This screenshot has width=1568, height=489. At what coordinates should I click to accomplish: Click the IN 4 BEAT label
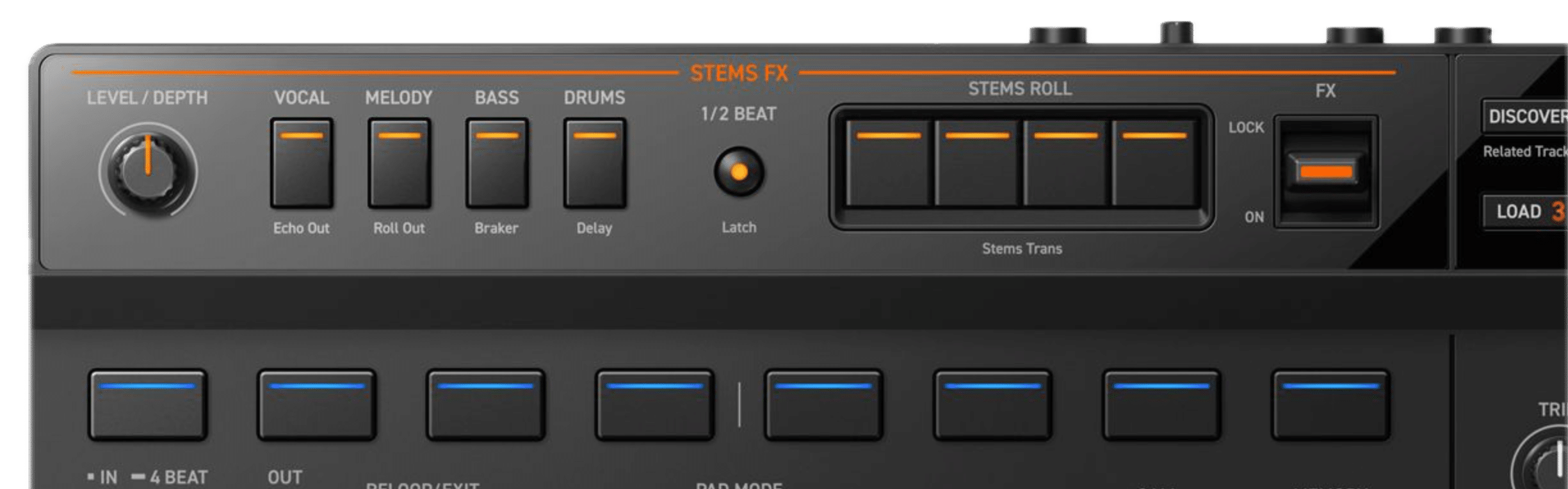[147, 477]
